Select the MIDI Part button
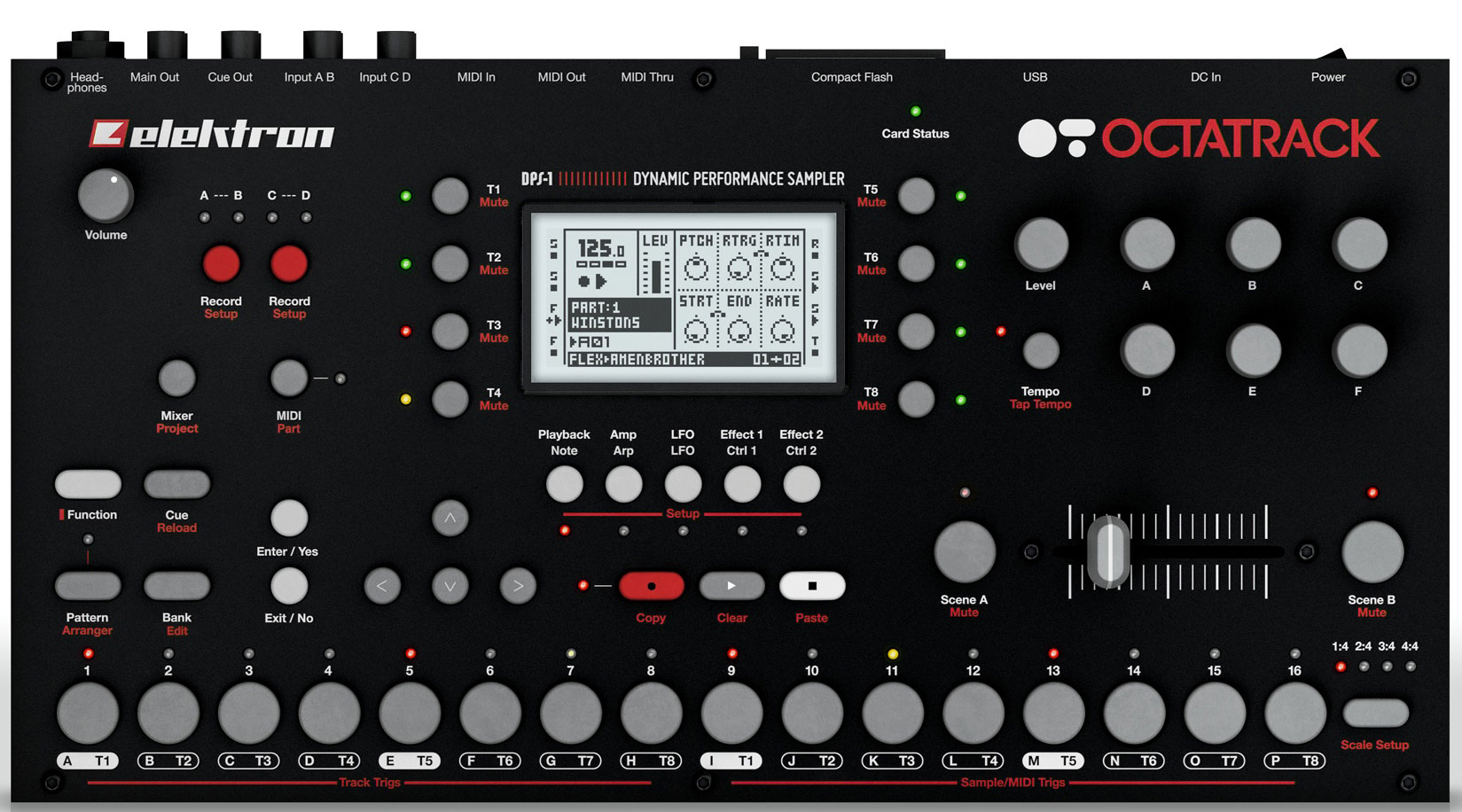1462x812 pixels. coord(289,379)
